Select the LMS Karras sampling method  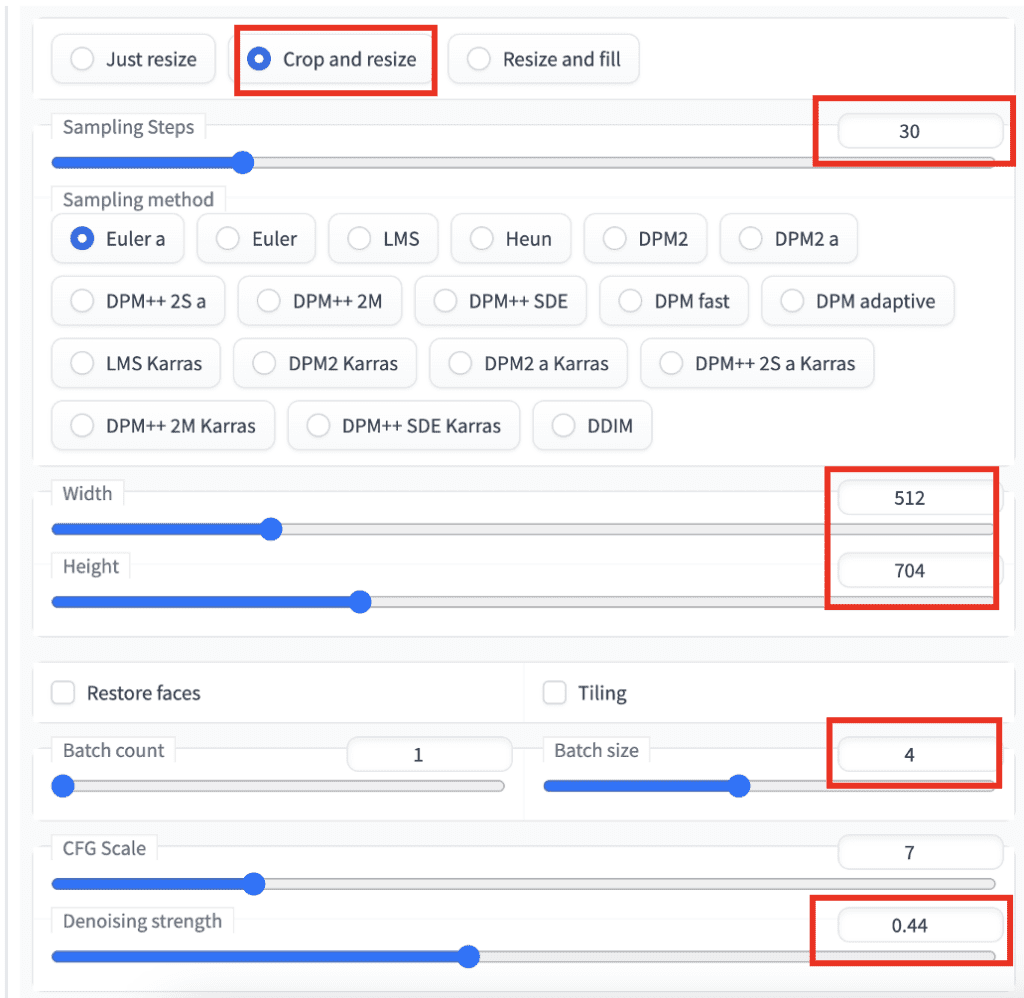(x=136, y=362)
